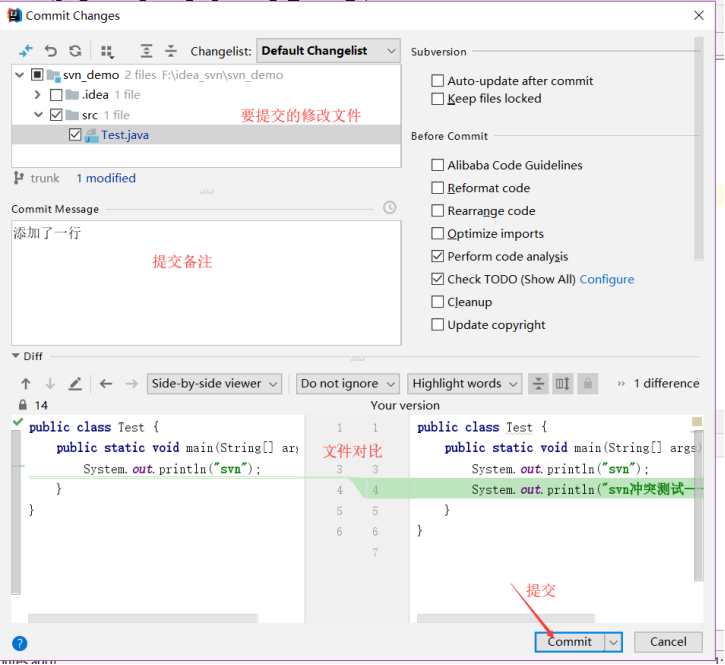Enable Auto-update after commit

click(437, 81)
